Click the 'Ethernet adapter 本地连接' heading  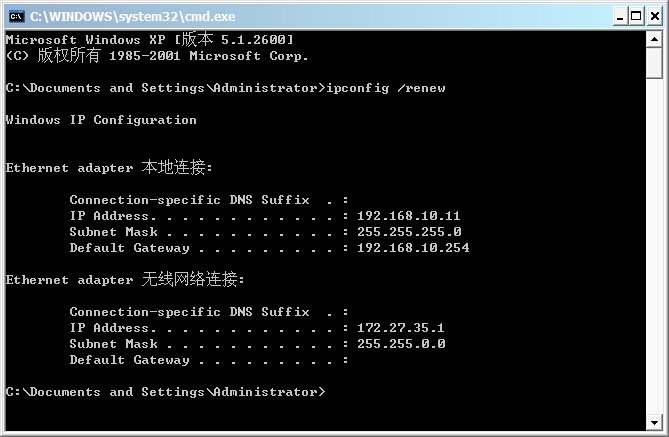coord(109,168)
